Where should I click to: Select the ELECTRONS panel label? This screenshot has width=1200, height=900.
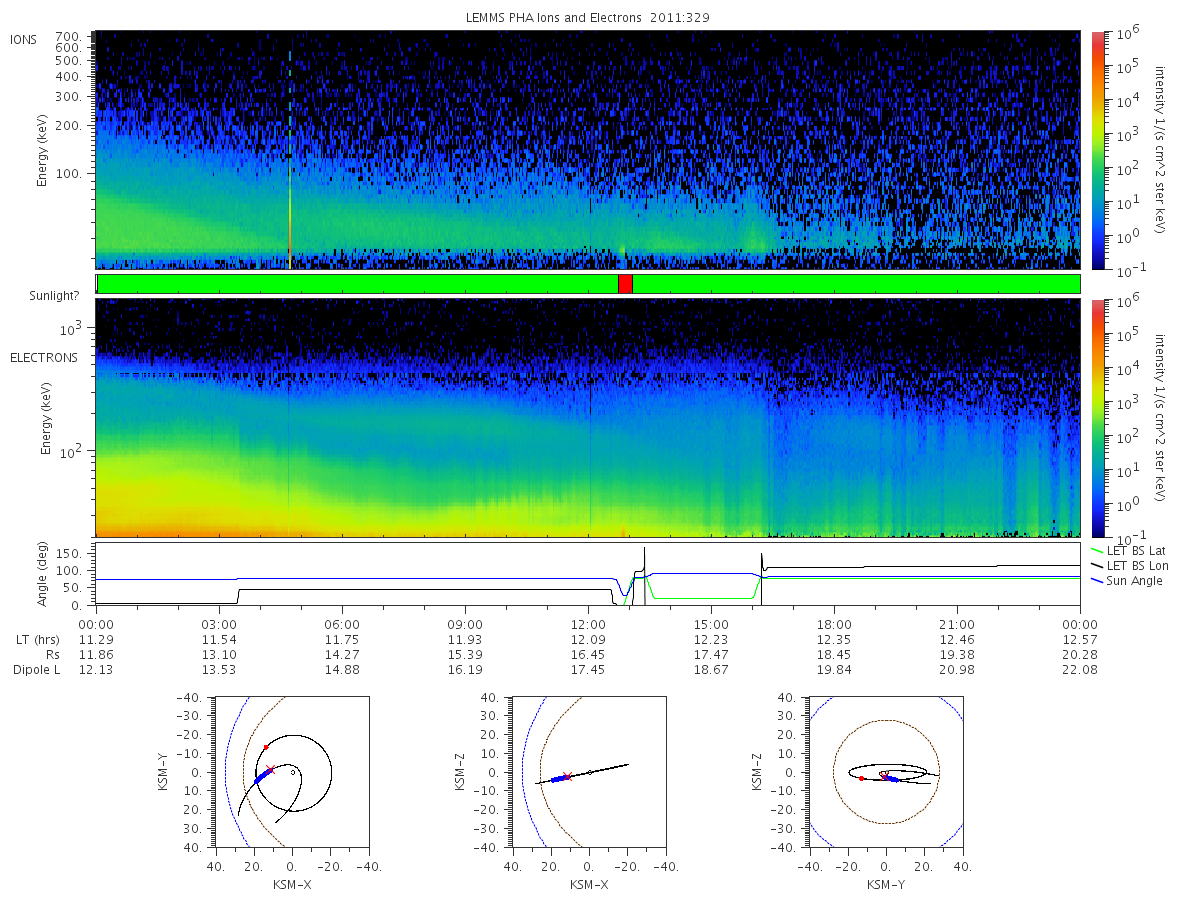click(43, 357)
